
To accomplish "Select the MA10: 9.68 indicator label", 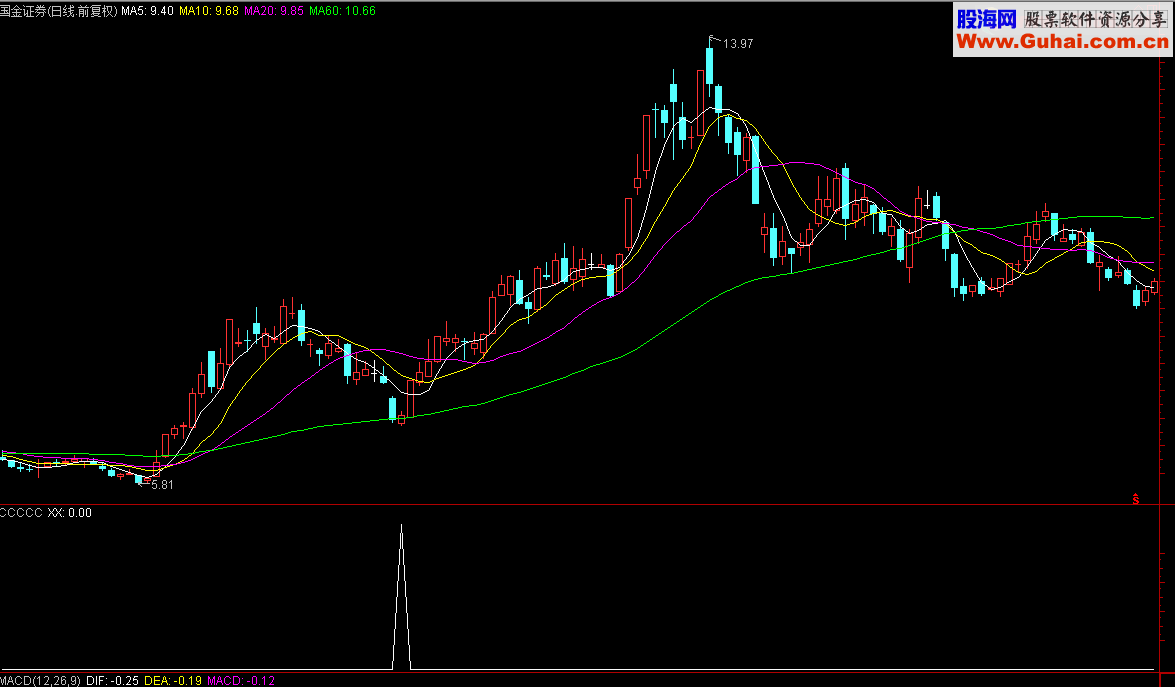I will 209,11.
